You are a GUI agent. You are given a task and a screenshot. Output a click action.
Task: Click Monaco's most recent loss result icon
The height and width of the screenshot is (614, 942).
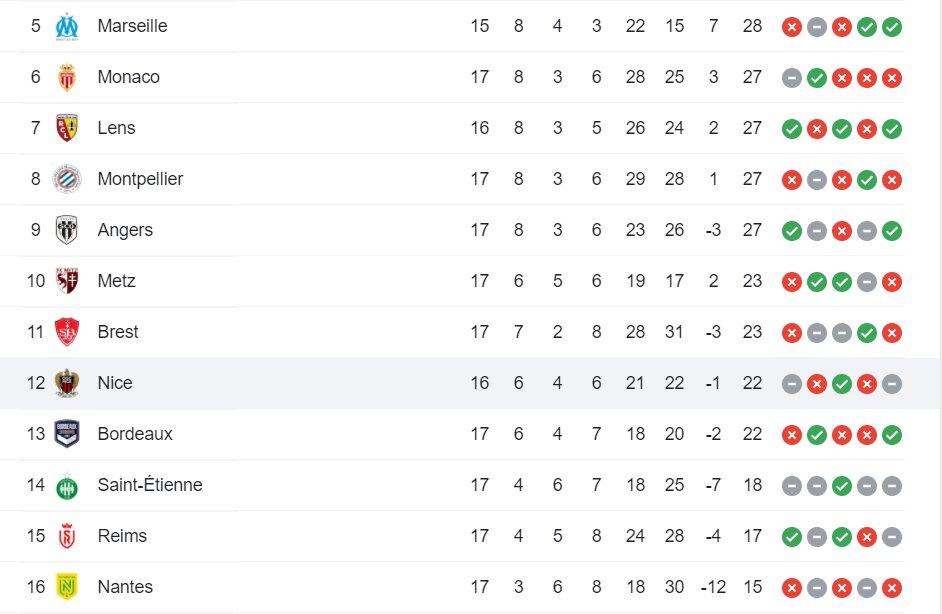point(892,78)
